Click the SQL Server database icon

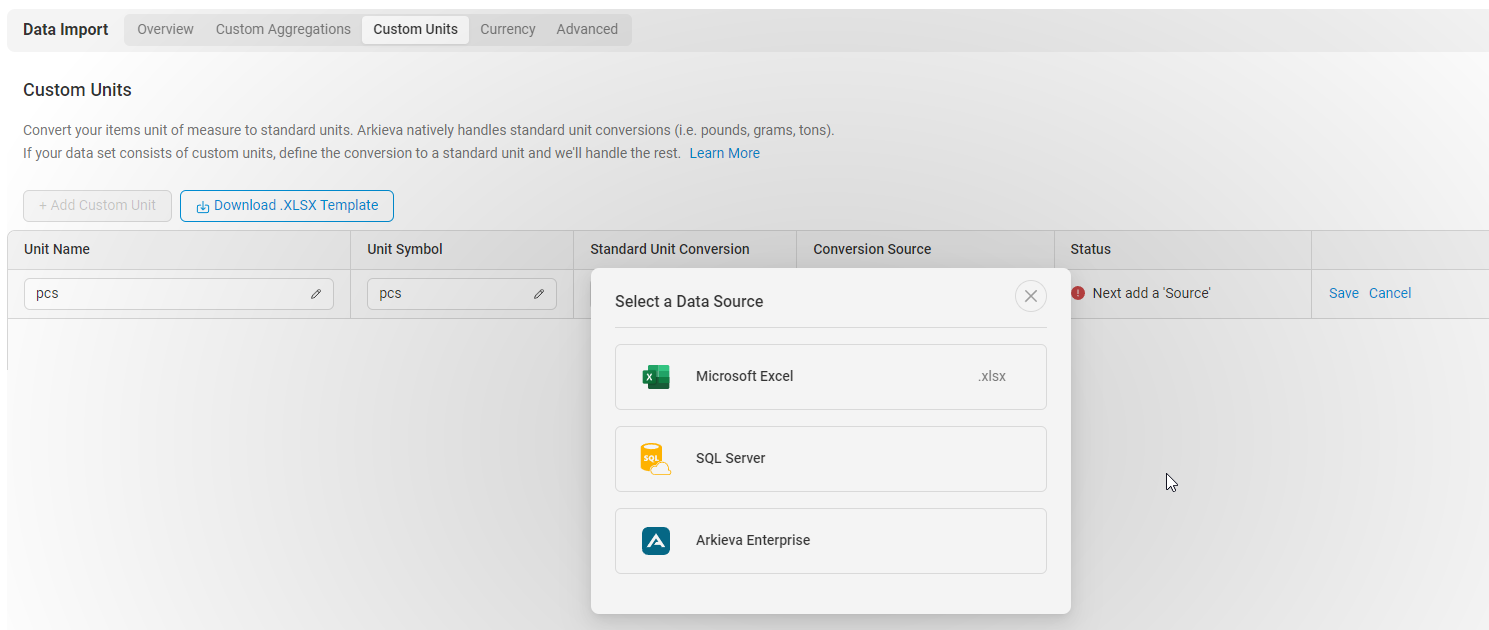coord(655,459)
